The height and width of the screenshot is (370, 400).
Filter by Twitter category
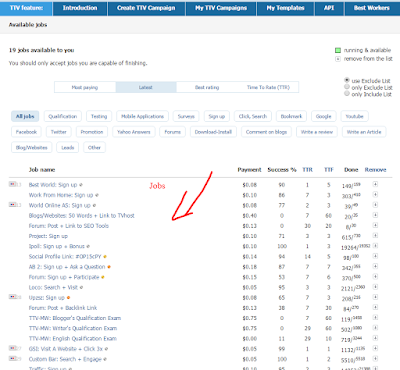coord(59,132)
